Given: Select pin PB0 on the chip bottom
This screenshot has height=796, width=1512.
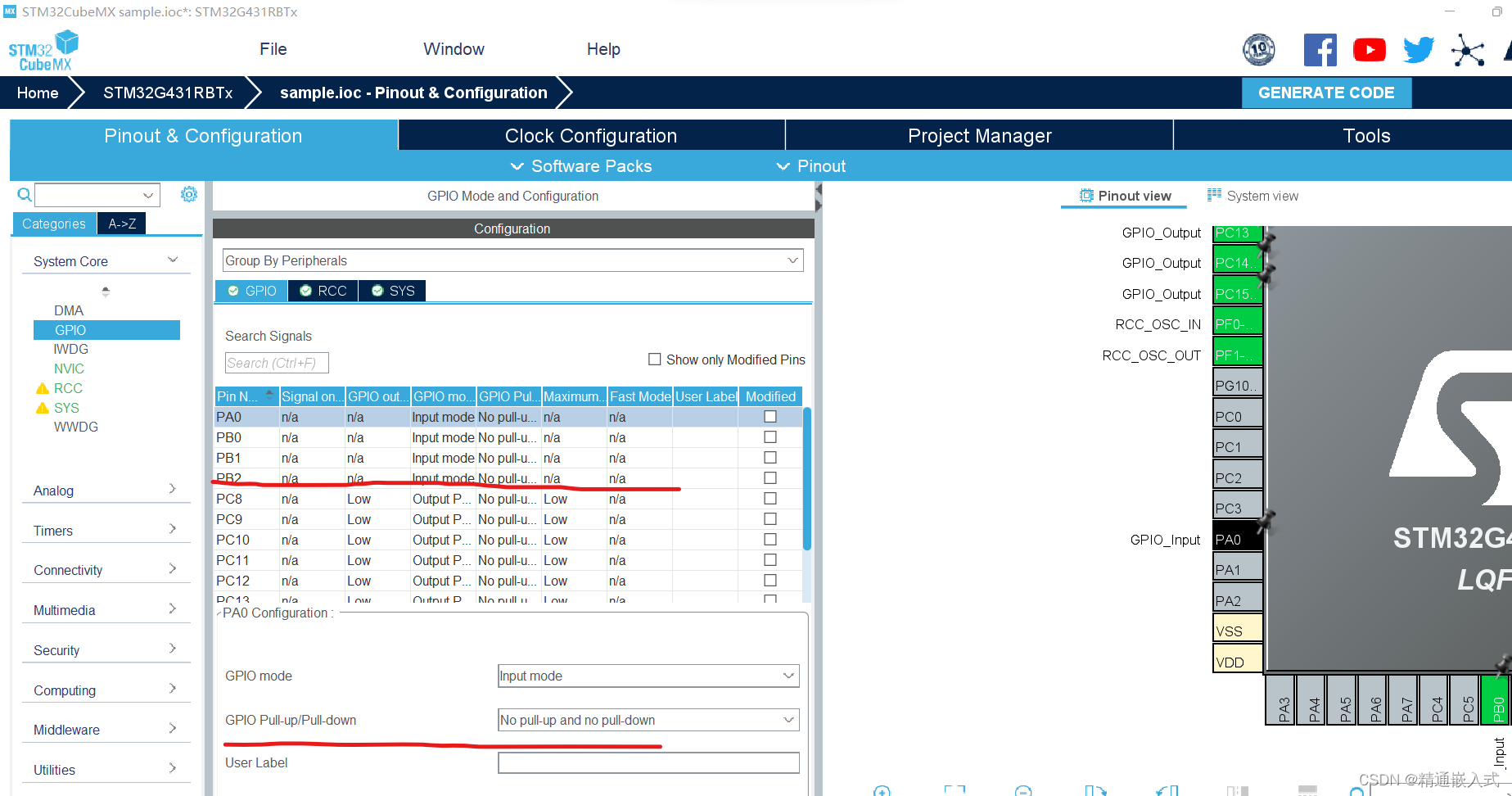Looking at the screenshot, I should 1497,699.
